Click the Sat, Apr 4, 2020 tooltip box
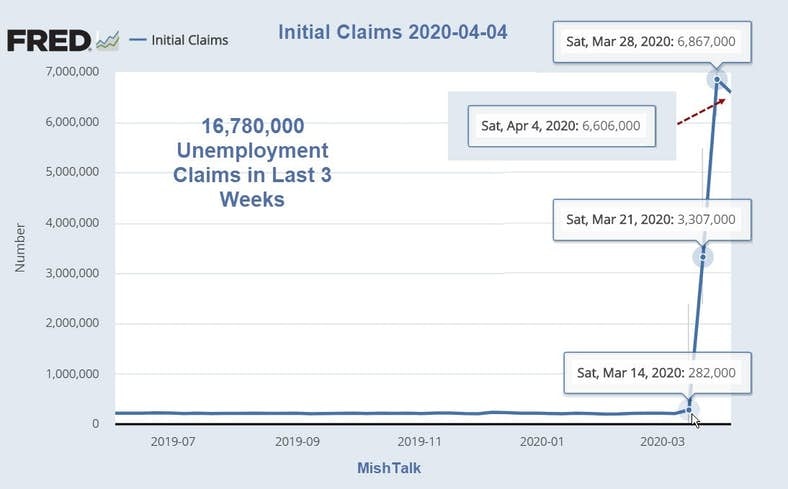This screenshot has width=788, height=489. [561, 126]
